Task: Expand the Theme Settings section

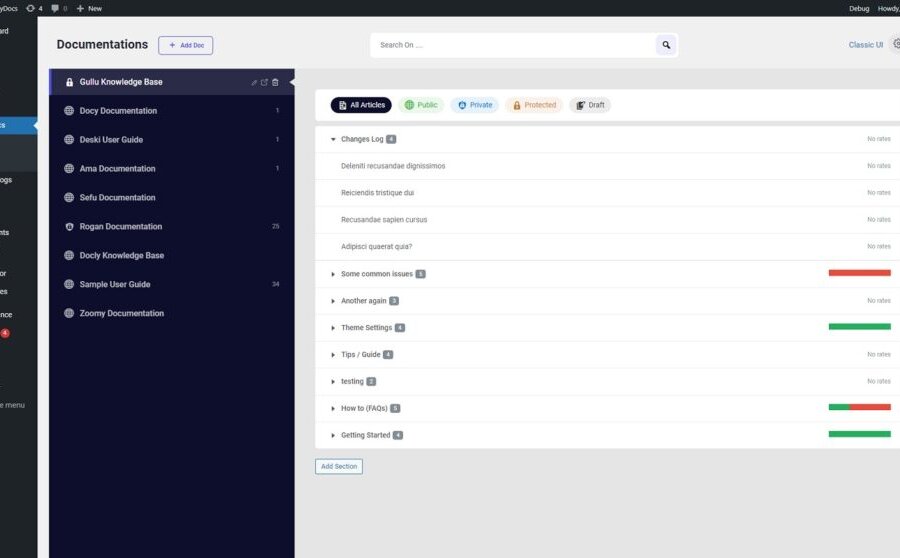Action: [333, 328]
